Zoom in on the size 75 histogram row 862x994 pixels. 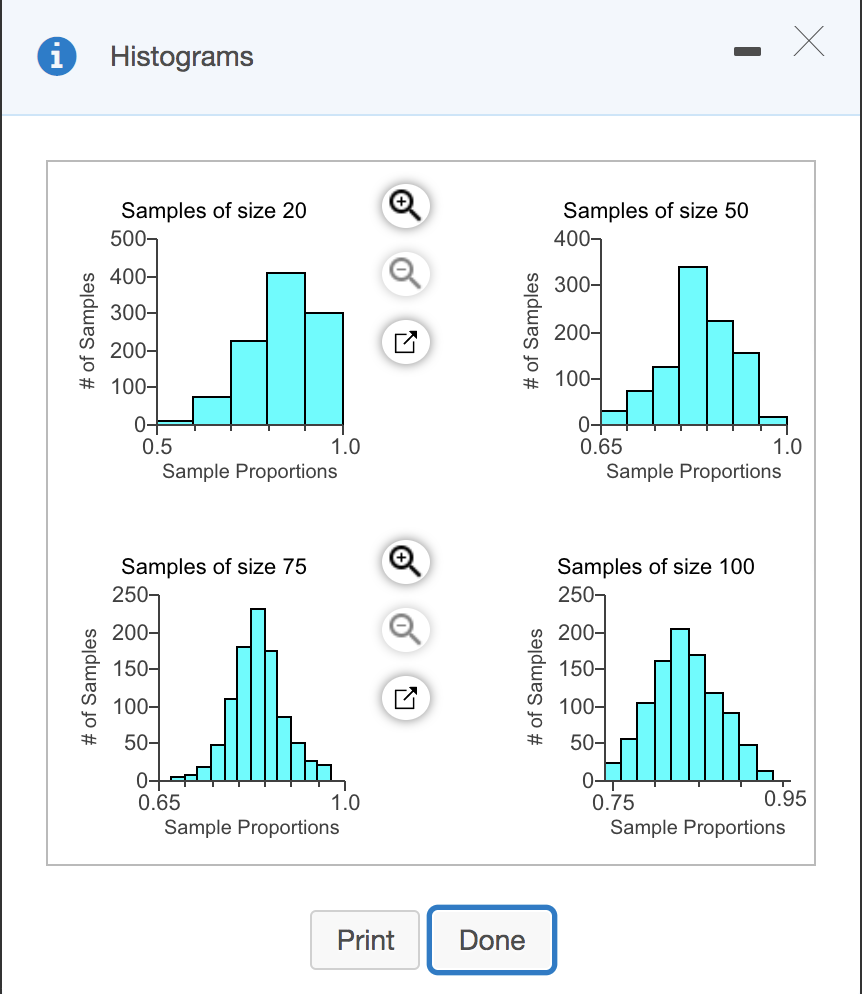404,562
